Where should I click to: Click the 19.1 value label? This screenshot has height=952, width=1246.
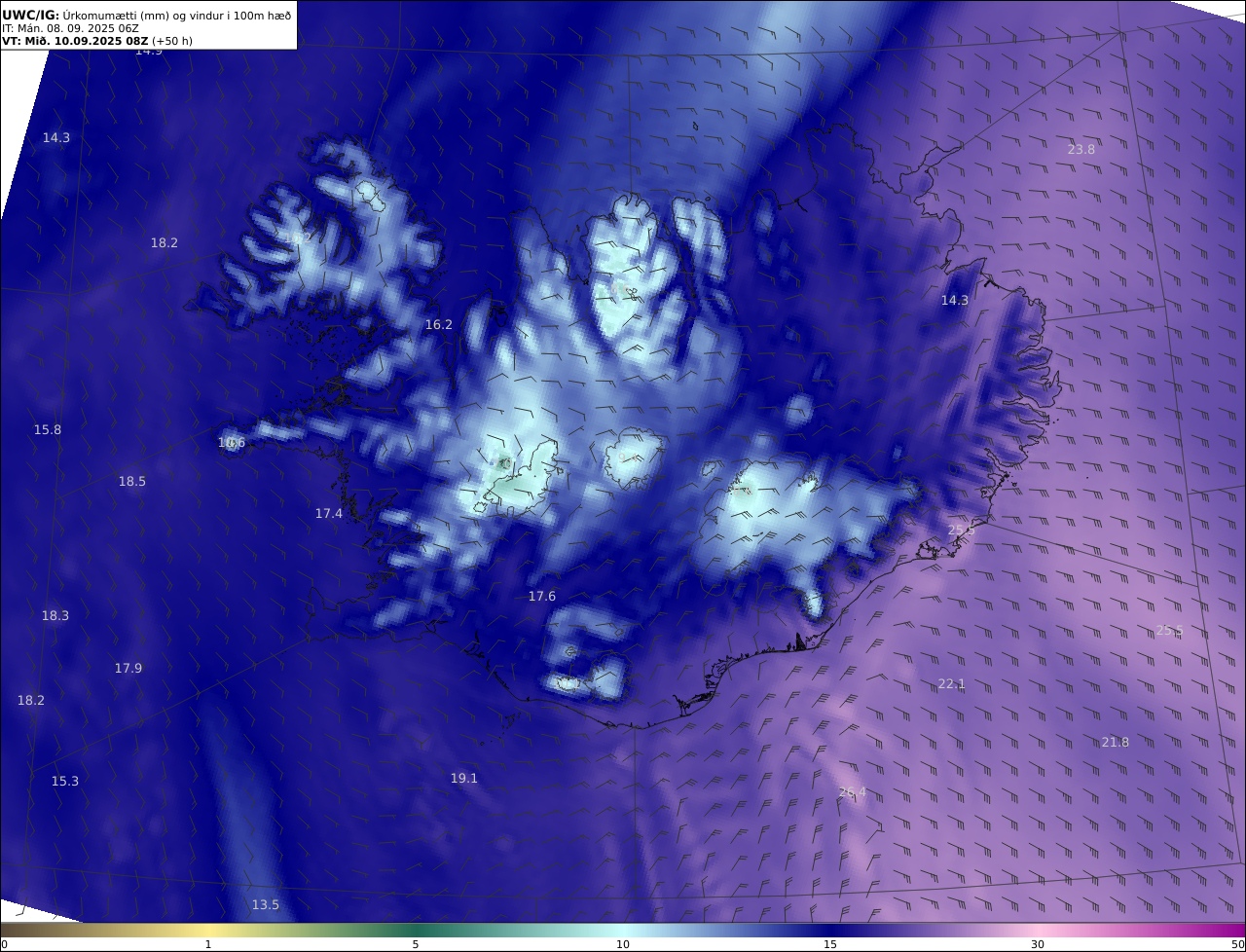pyautogui.click(x=464, y=778)
